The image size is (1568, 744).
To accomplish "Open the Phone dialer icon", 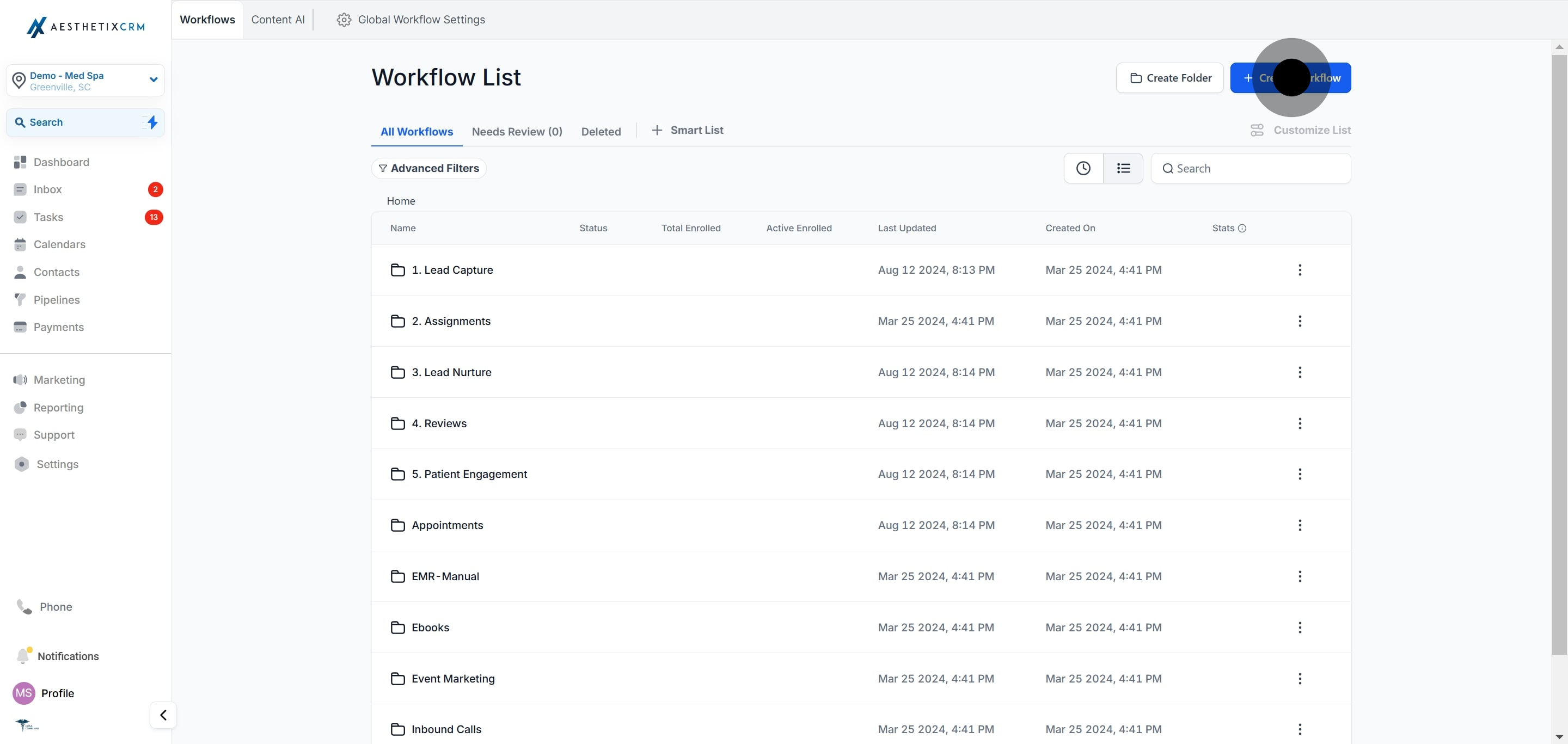I will (24, 606).
